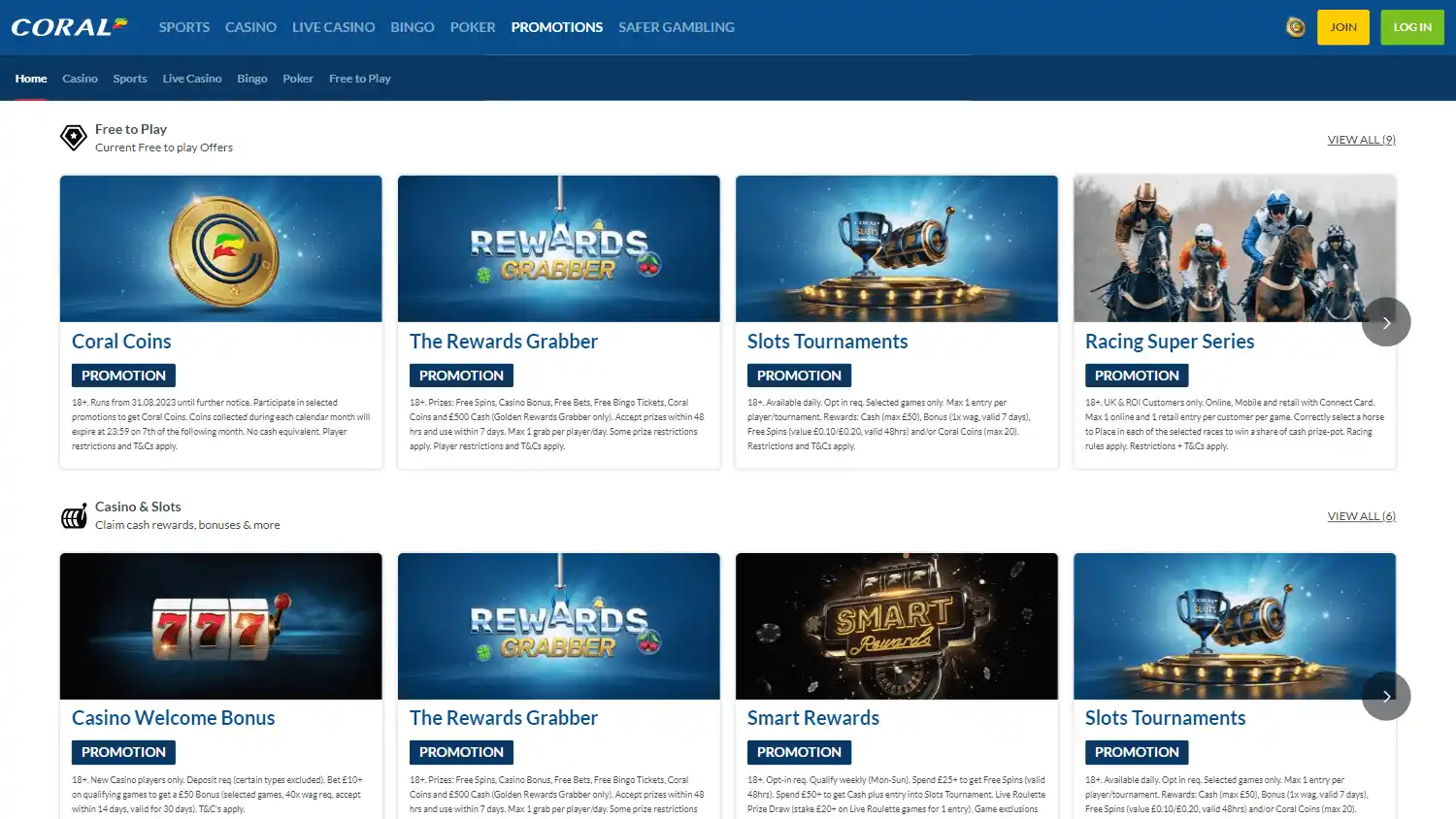1456x819 pixels.
Task: Advance Free to Play carousel with arrow
Action: click(x=1386, y=322)
